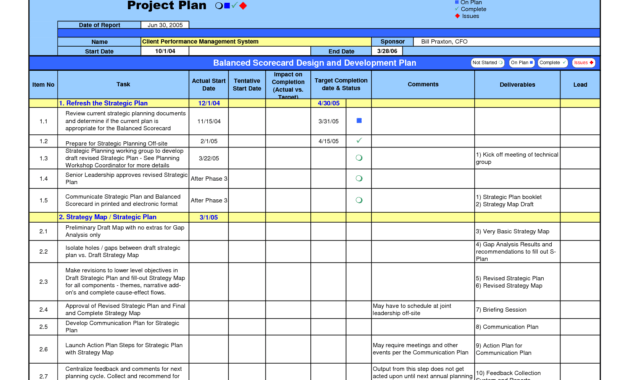Select the 12/1/04 section start date

209,103
